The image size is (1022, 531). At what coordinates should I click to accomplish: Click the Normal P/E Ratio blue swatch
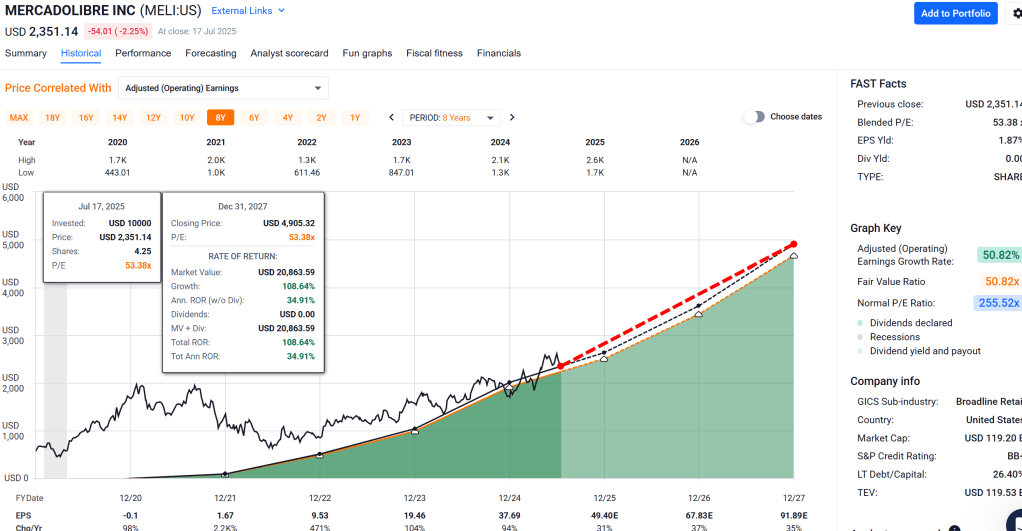(997, 303)
